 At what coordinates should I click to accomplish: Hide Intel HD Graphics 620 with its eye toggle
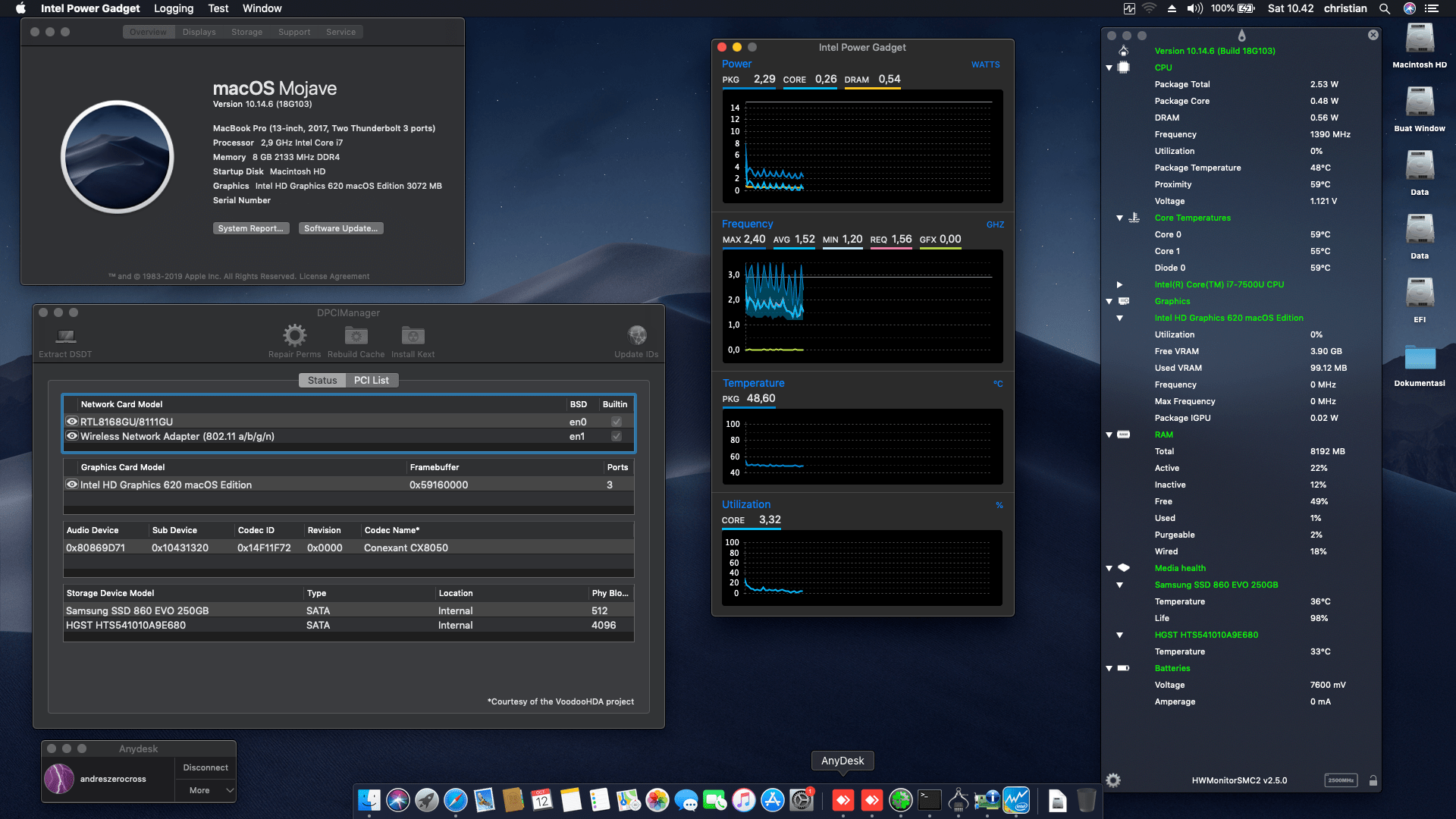pyautogui.click(x=72, y=484)
